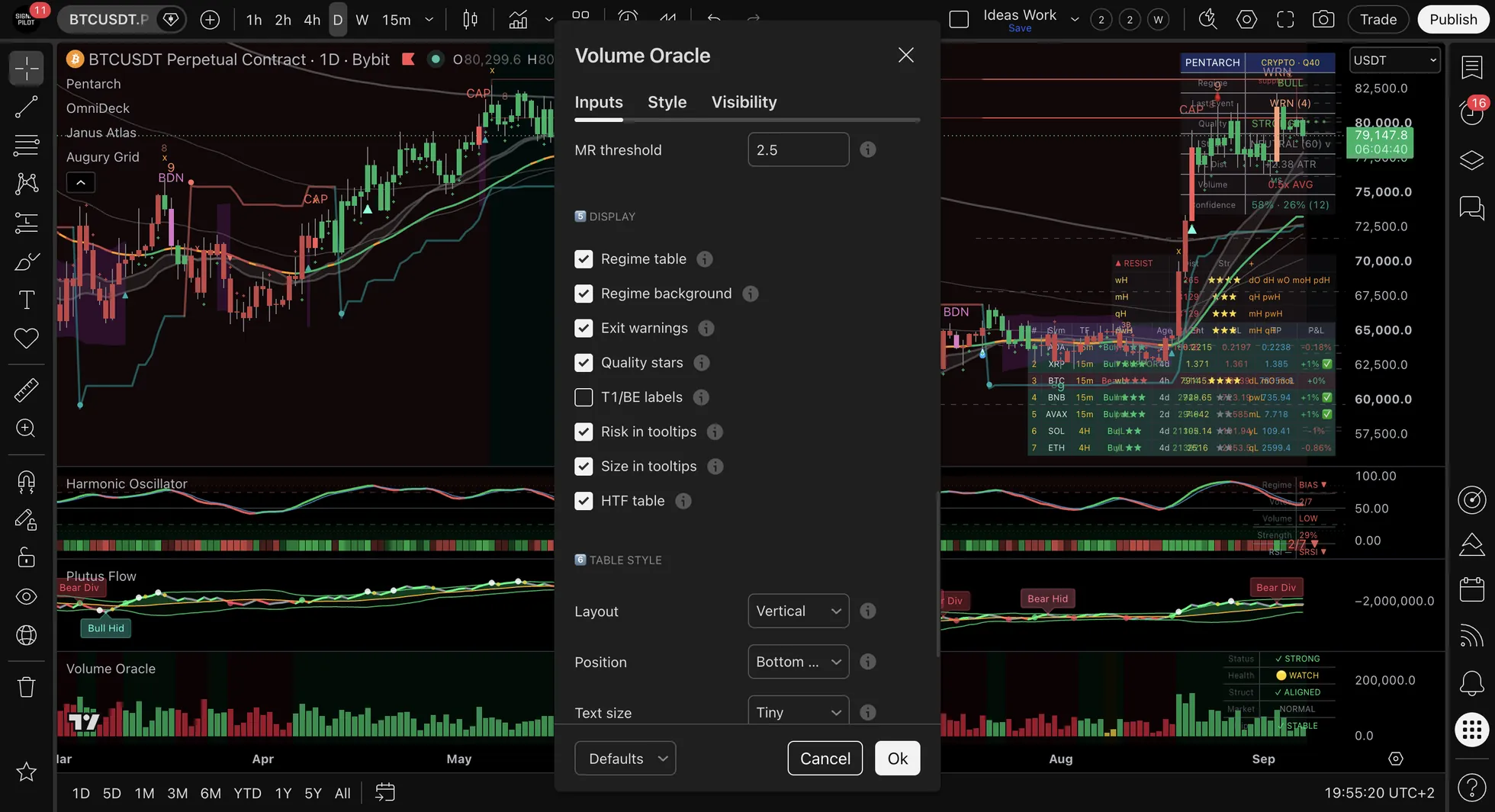This screenshot has width=1495, height=812.
Task: Enable the T1/BE labels checkbox
Action: (x=584, y=397)
